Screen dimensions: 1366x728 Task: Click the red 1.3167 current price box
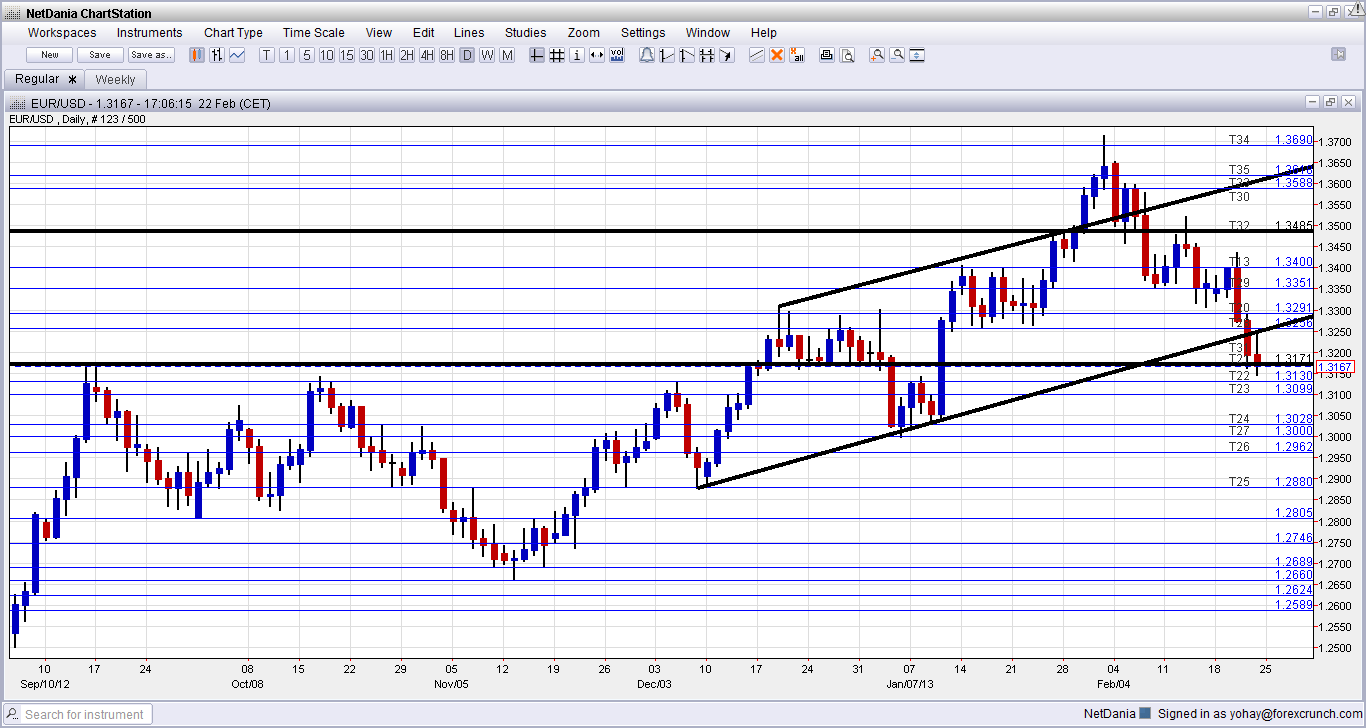(1336, 368)
